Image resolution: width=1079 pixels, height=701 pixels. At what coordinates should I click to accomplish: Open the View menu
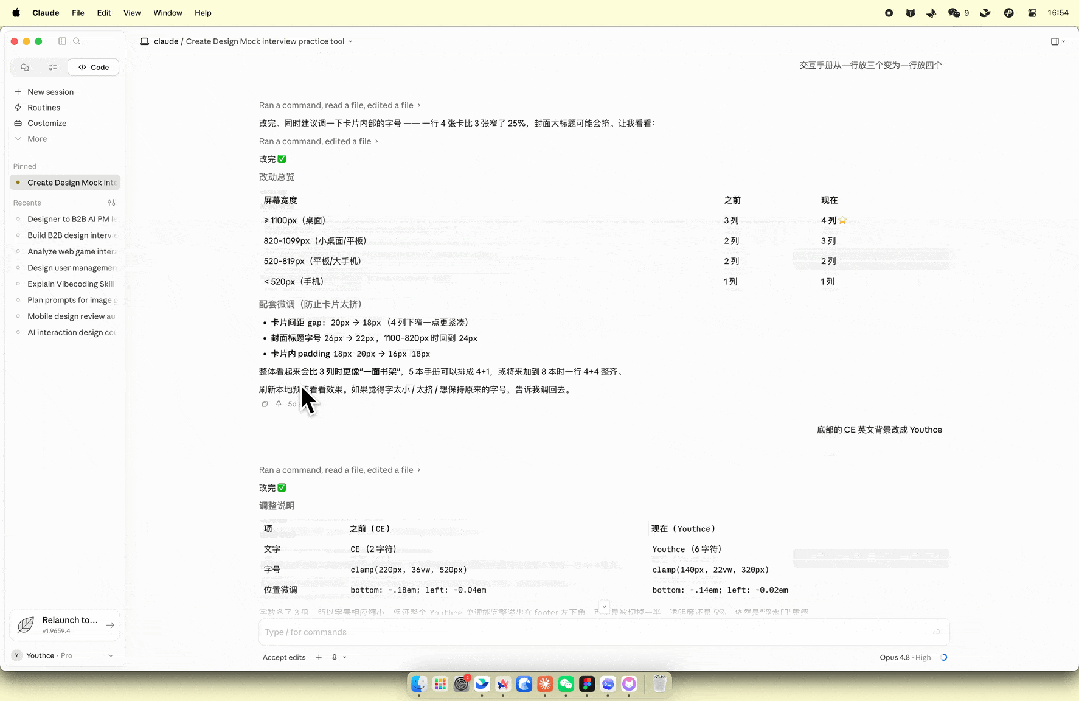pos(132,13)
